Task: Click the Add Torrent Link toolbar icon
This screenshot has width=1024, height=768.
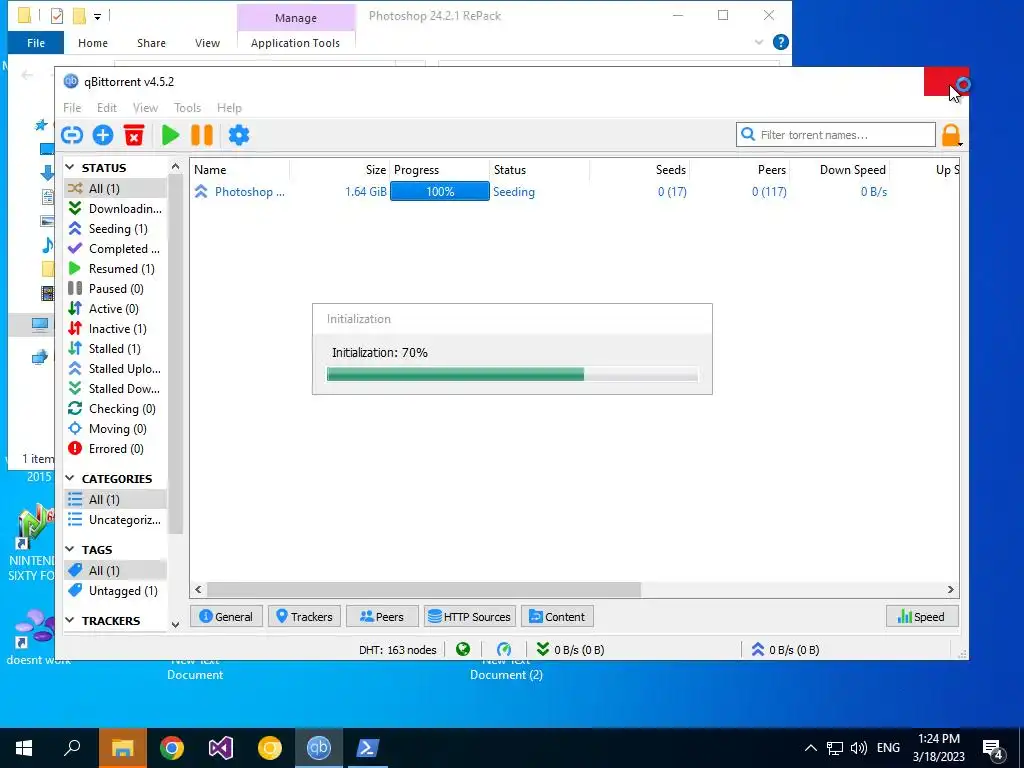Action: point(72,135)
